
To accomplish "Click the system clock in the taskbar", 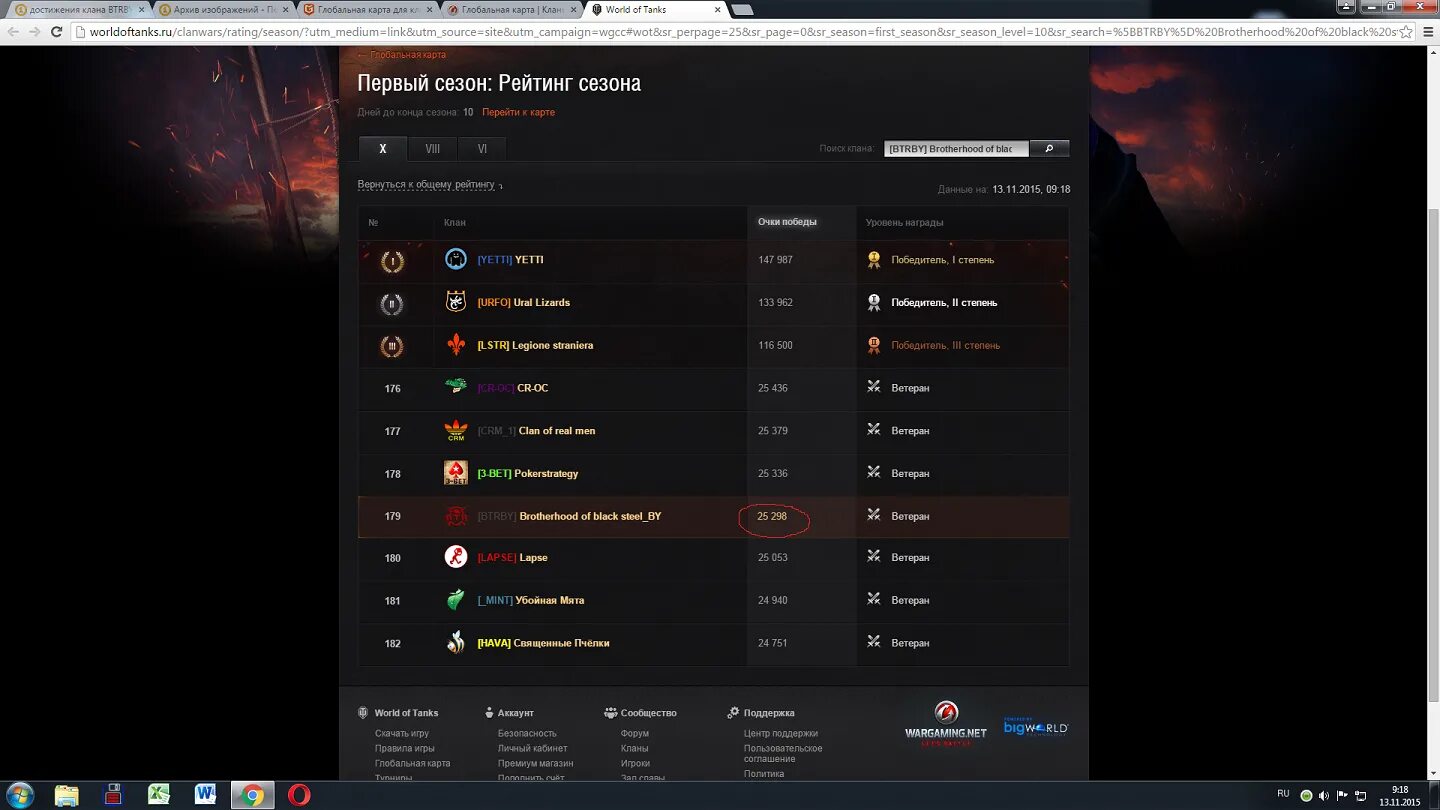I will (1400, 795).
